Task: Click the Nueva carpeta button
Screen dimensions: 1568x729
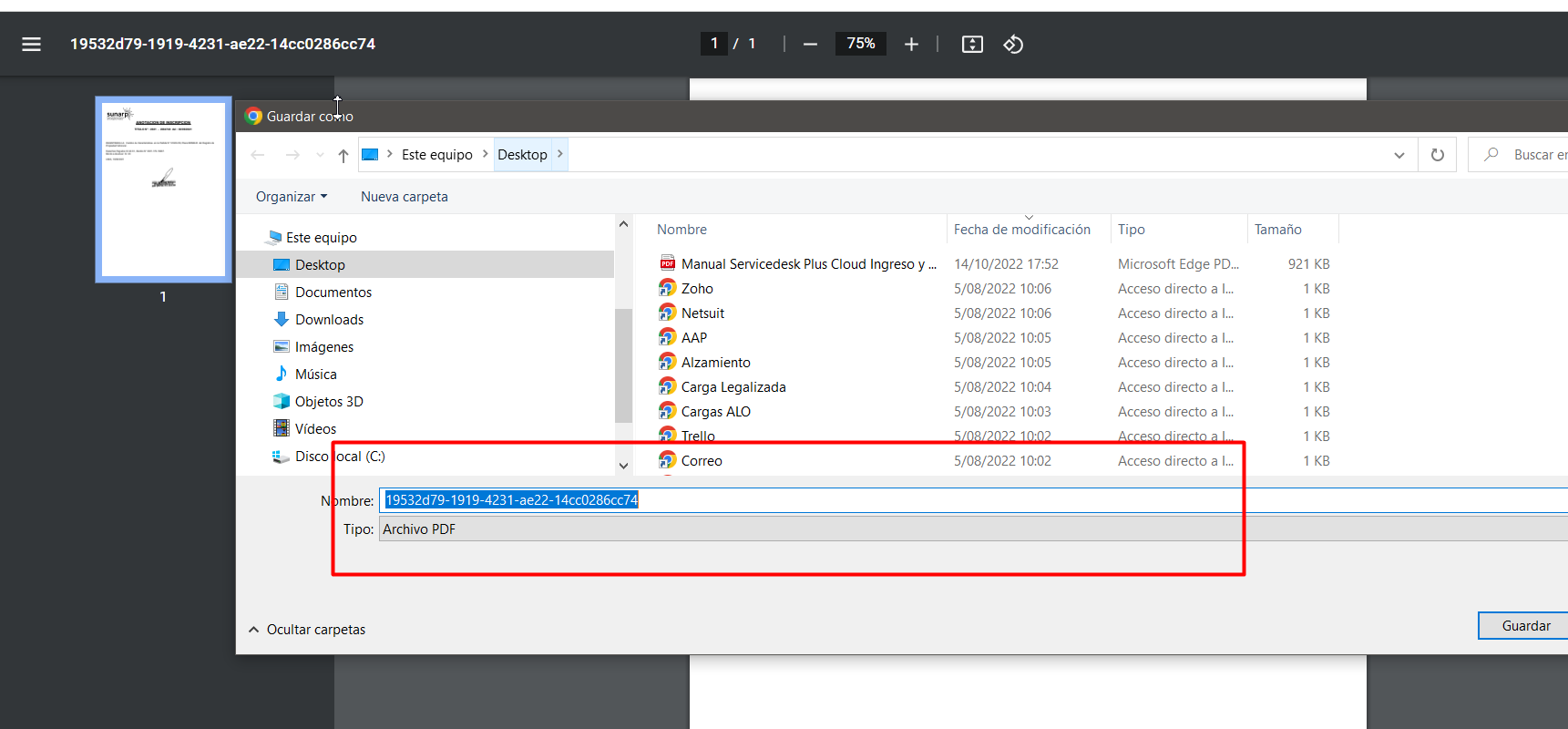Action: point(404,197)
